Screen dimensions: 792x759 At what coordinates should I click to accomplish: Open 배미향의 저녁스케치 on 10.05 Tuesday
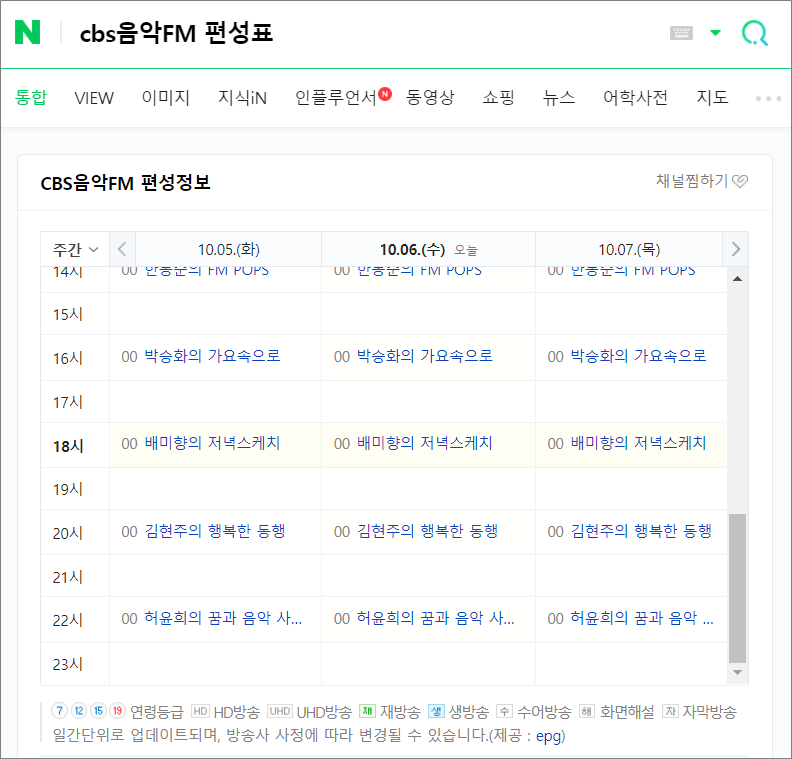click(x=212, y=443)
